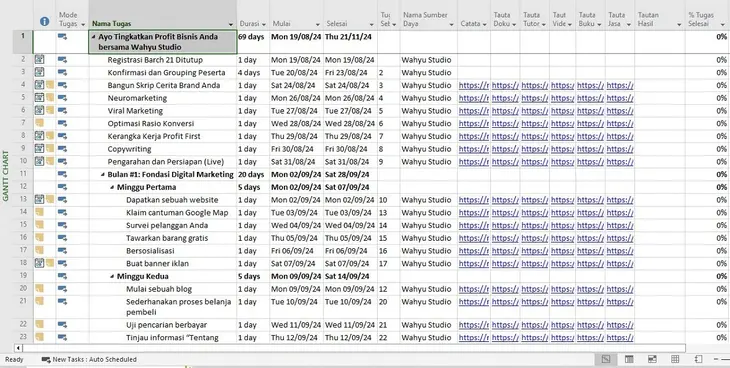The image size is (730, 368).
Task: Collapse the Ayo Tingkatkan Profit Bisnis summary task
Action: pos(95,36)
